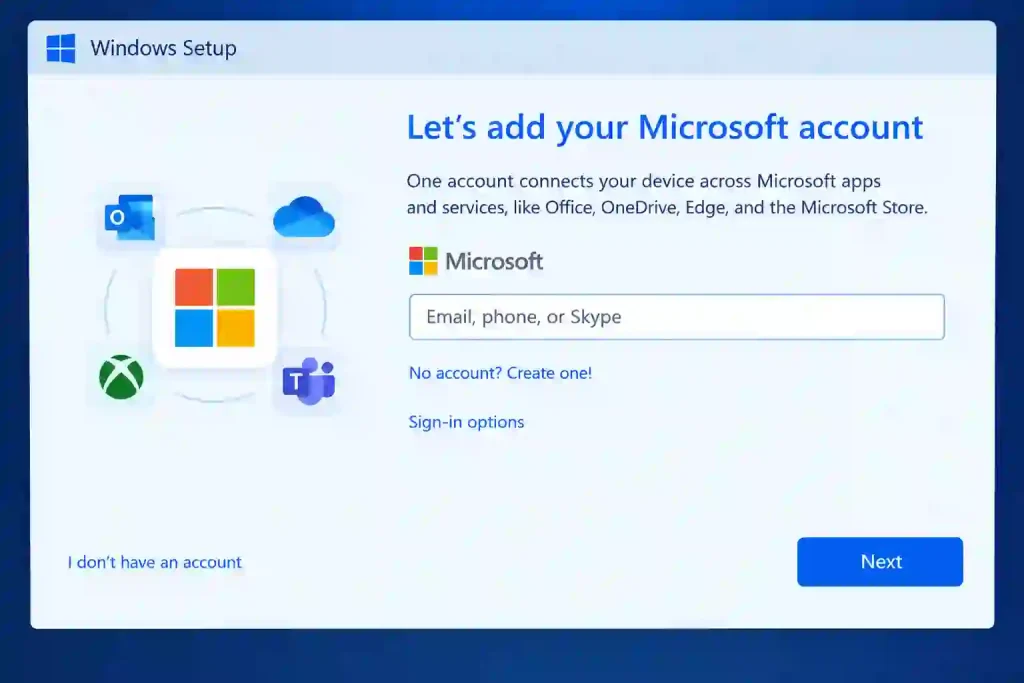Click the large Microsoft logo tile
1024x683 pixels.
215,308
